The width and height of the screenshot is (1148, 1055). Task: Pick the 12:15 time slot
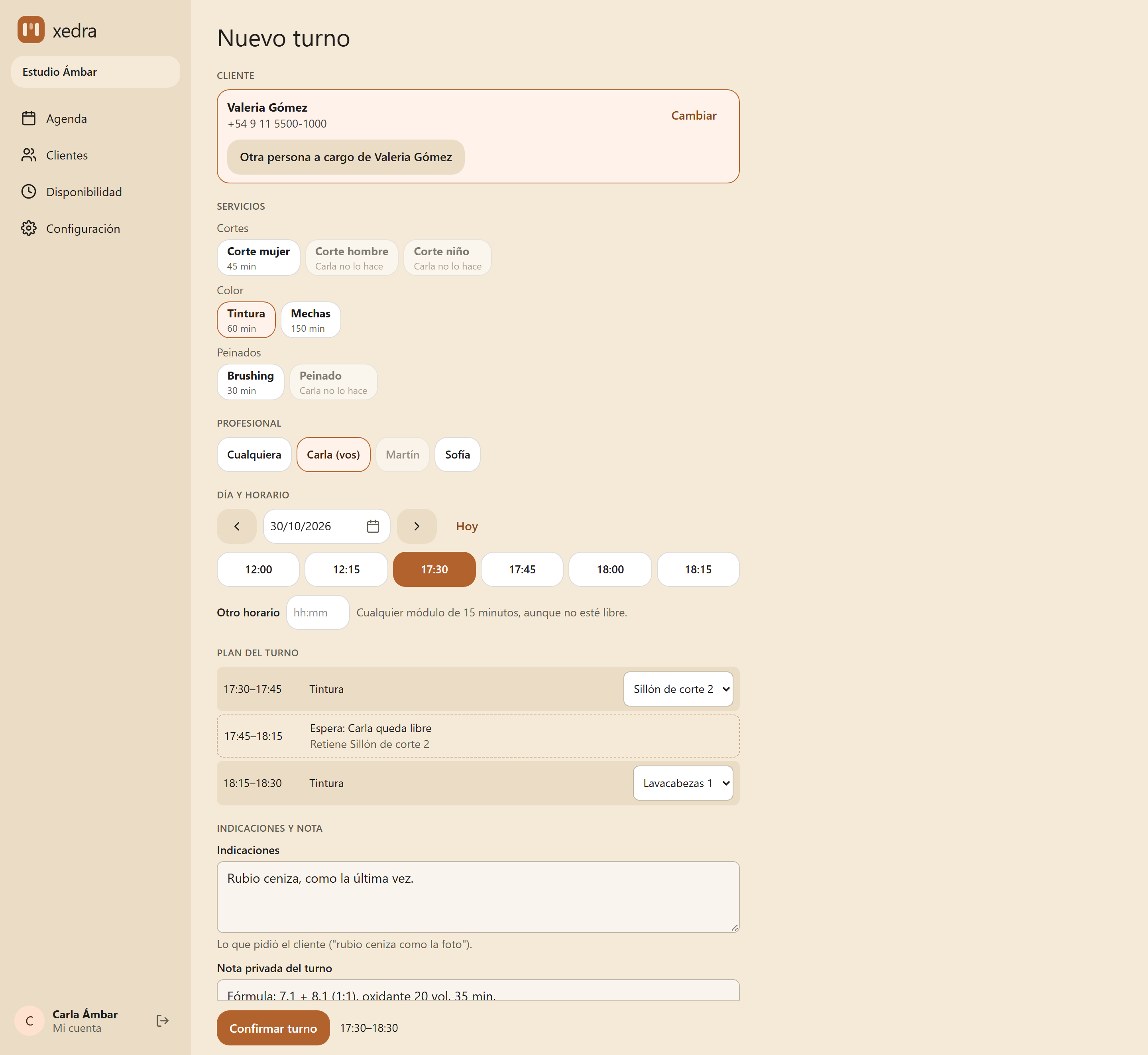[346, 569]
